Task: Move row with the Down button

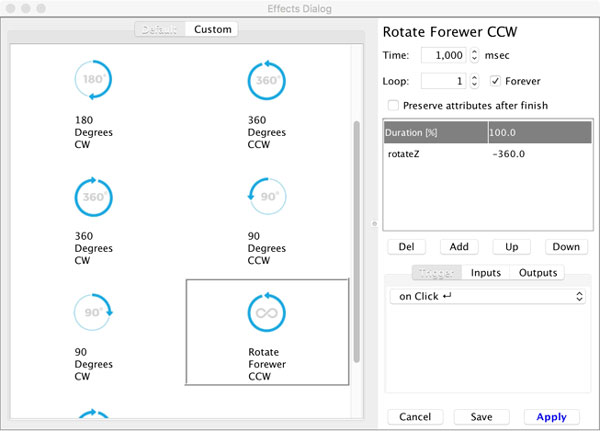Action: pos(566,247)
